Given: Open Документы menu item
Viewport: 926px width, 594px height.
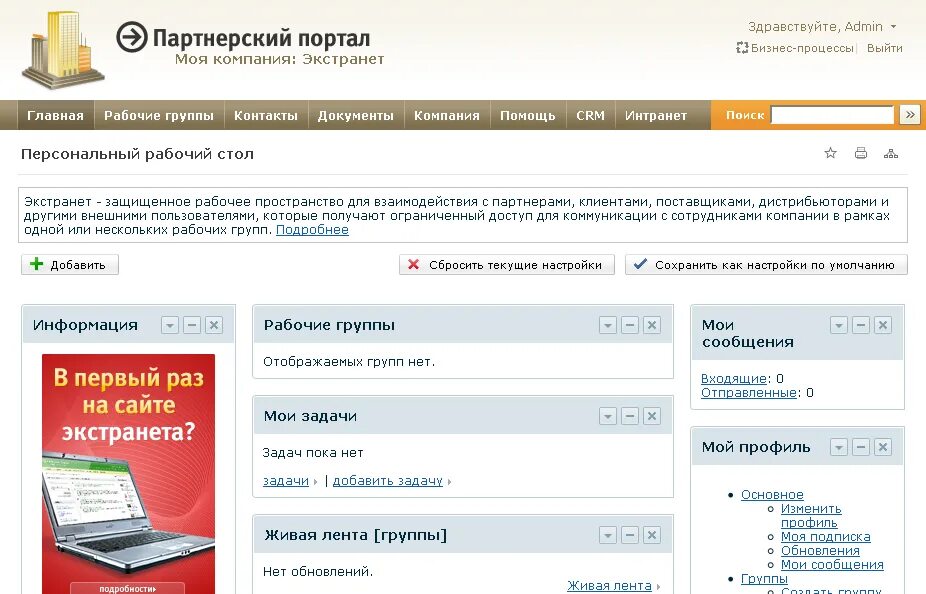Looking at the screenshot, I should (x=356, y=115).
